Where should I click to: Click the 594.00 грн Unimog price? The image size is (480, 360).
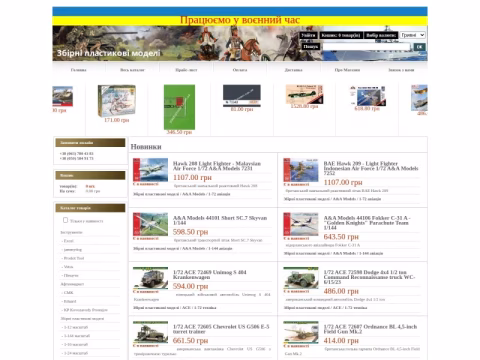click(190, 286)
